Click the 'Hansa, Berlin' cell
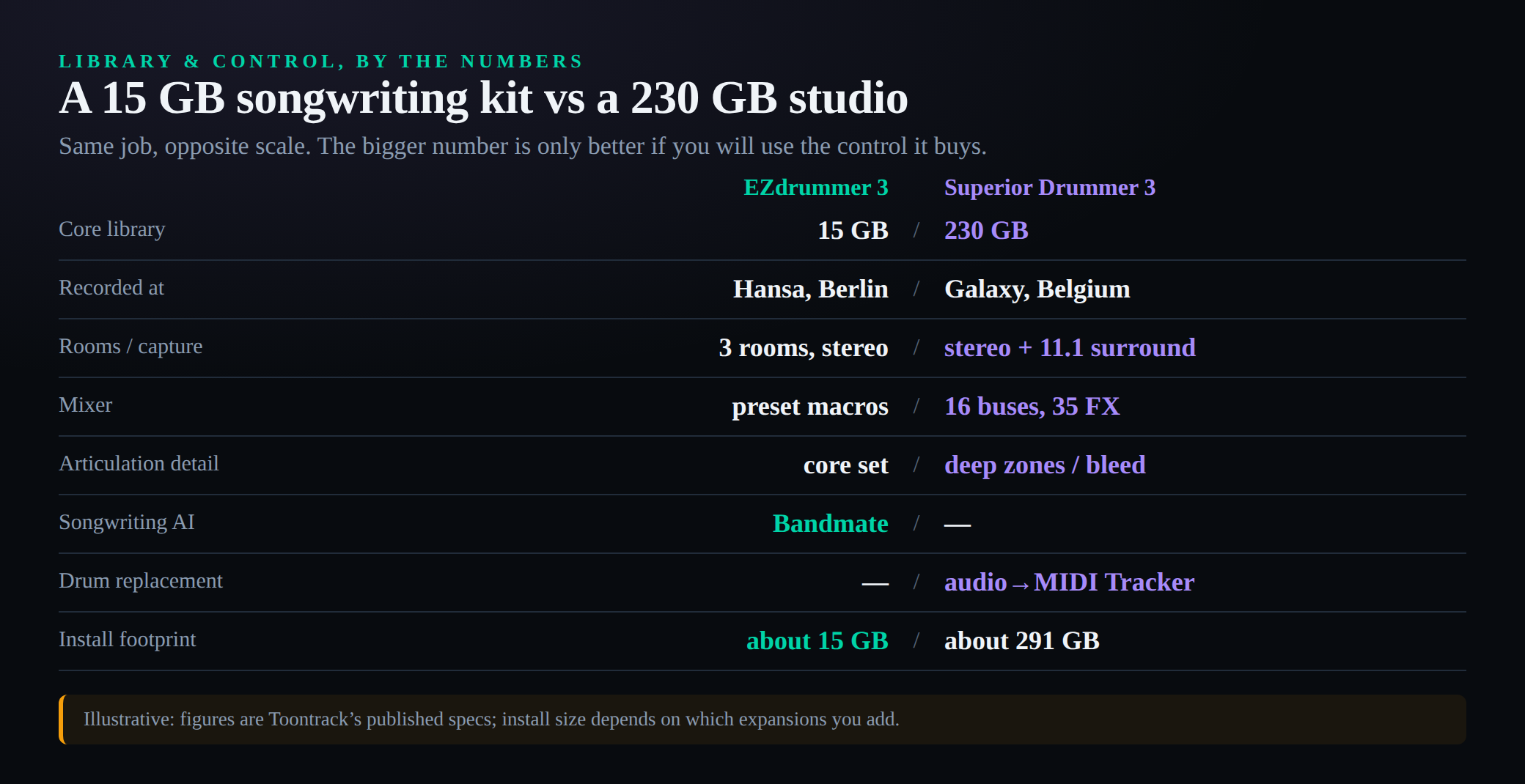This screenshot has height=784, width=1525. (811, 289)
